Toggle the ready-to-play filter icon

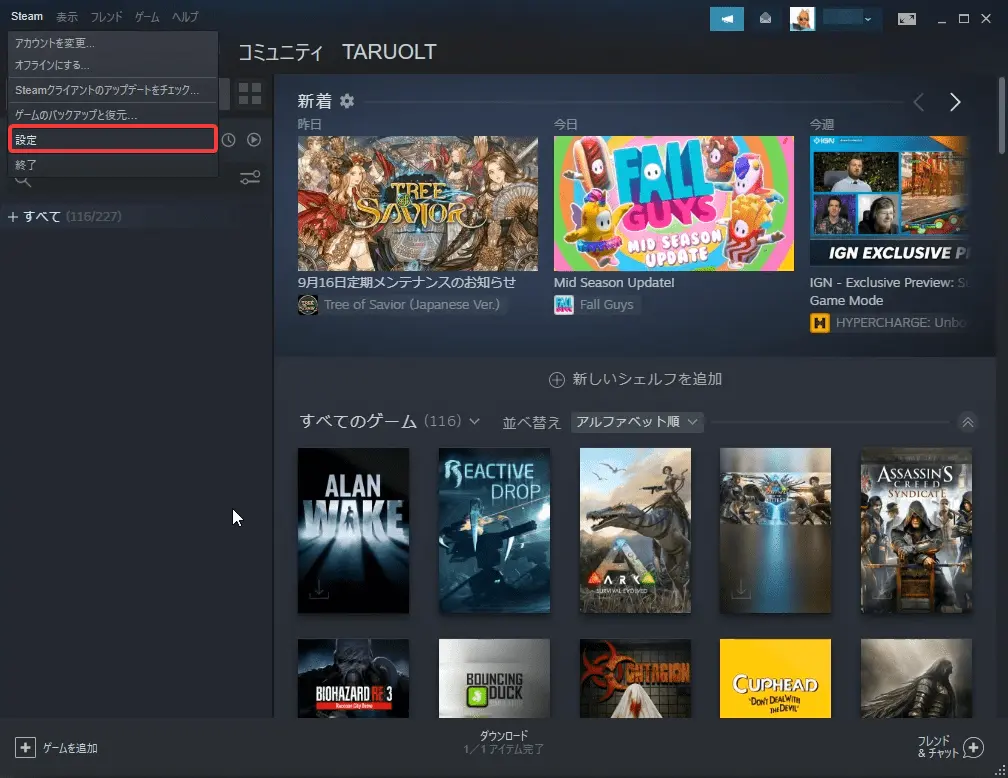coord(254,140)
